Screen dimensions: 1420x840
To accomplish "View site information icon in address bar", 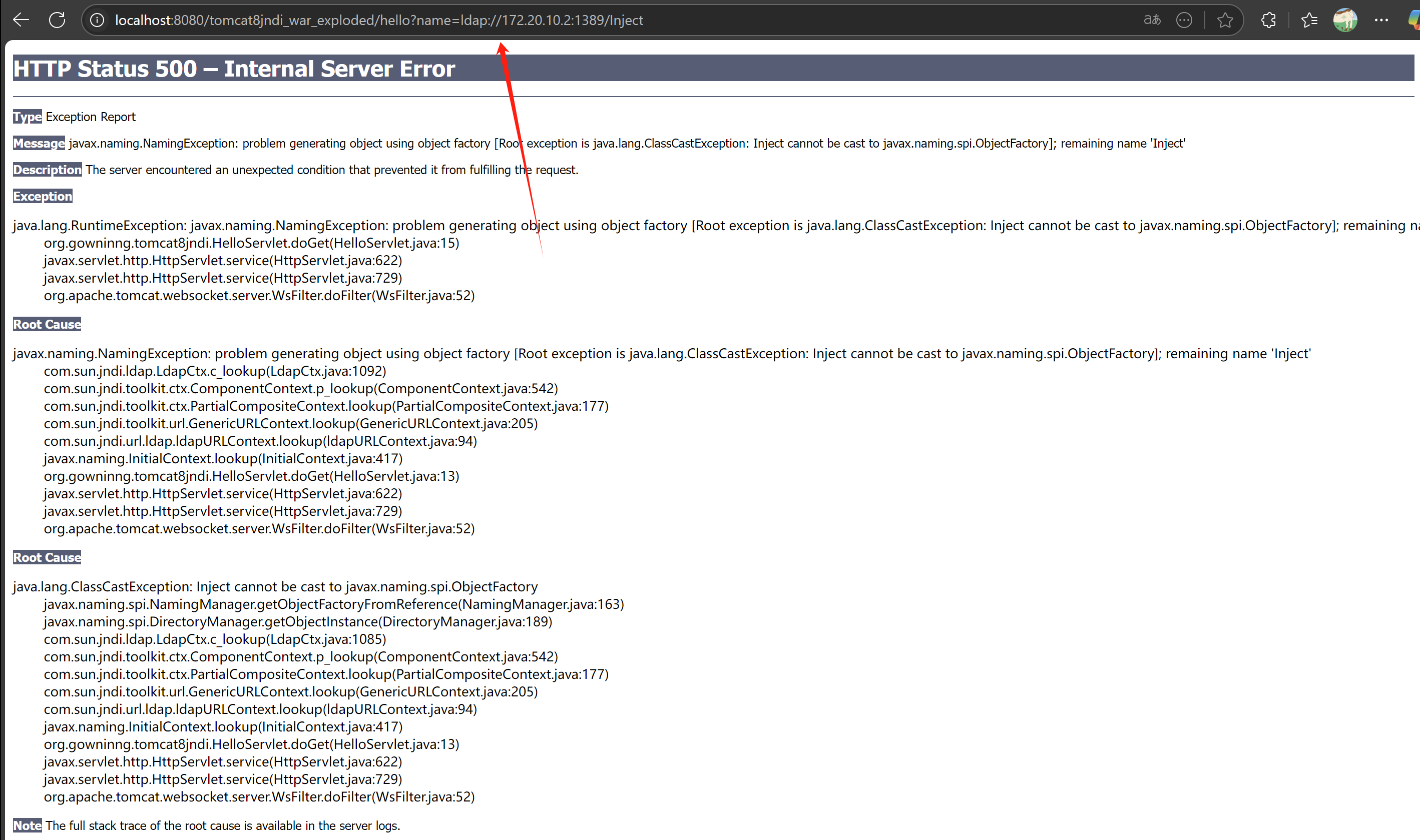I will coord(98,20).
